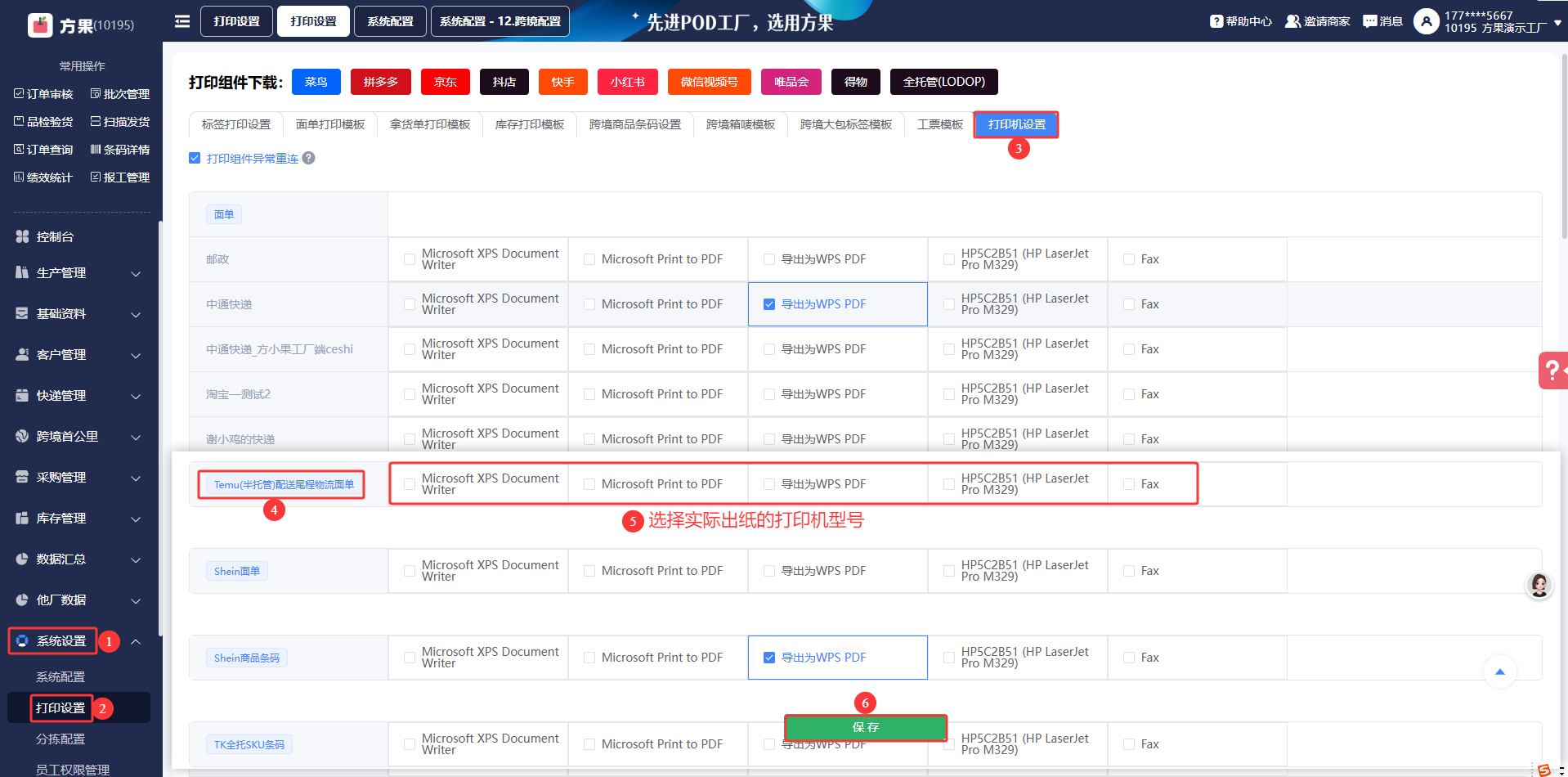Select the TK全托SKU条码 label tag
The image size is (1568, 777).
click(249, 744)
